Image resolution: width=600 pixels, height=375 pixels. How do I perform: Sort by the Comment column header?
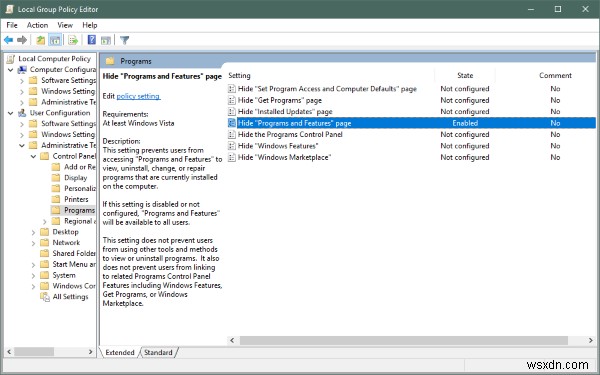point(555,75)
